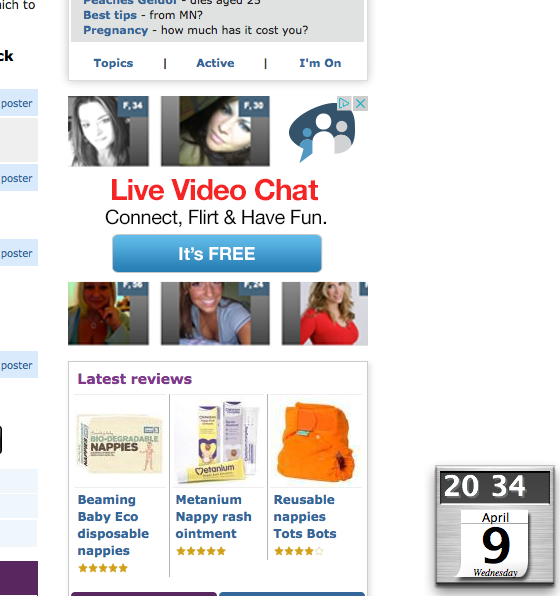Switch to the I'm On tab
This screenshot has height=596, width=560.
tap(320, 63)
